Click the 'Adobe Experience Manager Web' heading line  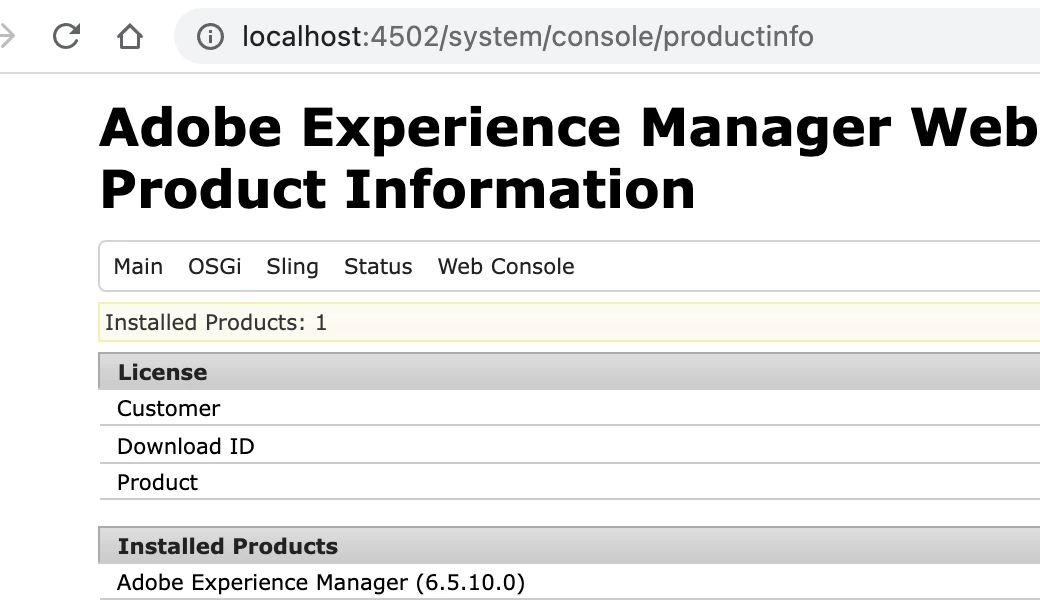coord(568,128)
